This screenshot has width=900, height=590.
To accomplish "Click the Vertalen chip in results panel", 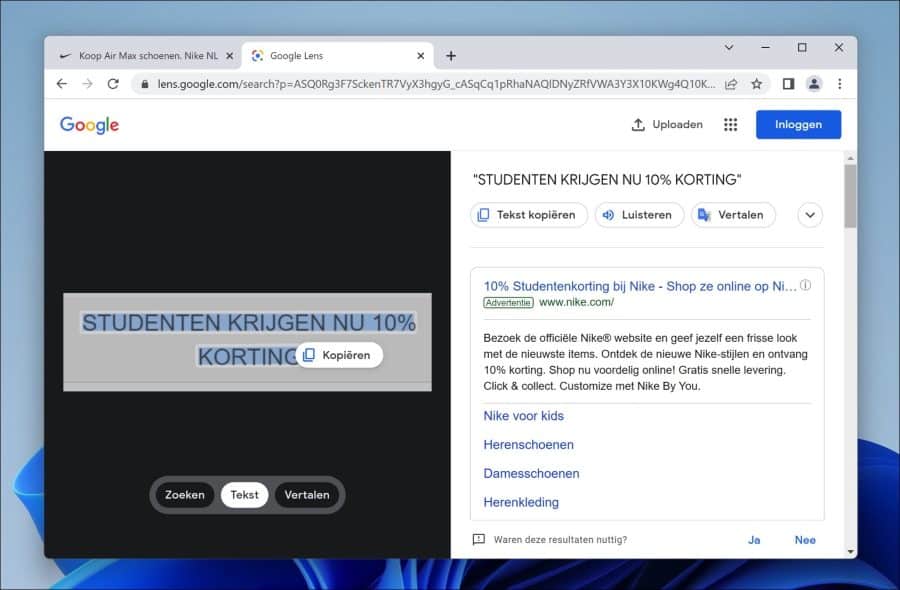I will (733, 215).
